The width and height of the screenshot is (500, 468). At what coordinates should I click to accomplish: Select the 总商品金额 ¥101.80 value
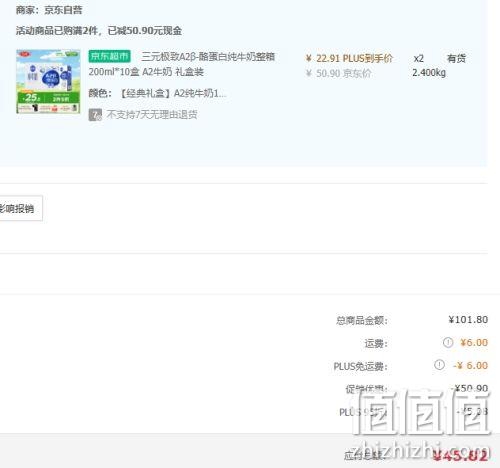pyautogui.click(x=468, y=320)
